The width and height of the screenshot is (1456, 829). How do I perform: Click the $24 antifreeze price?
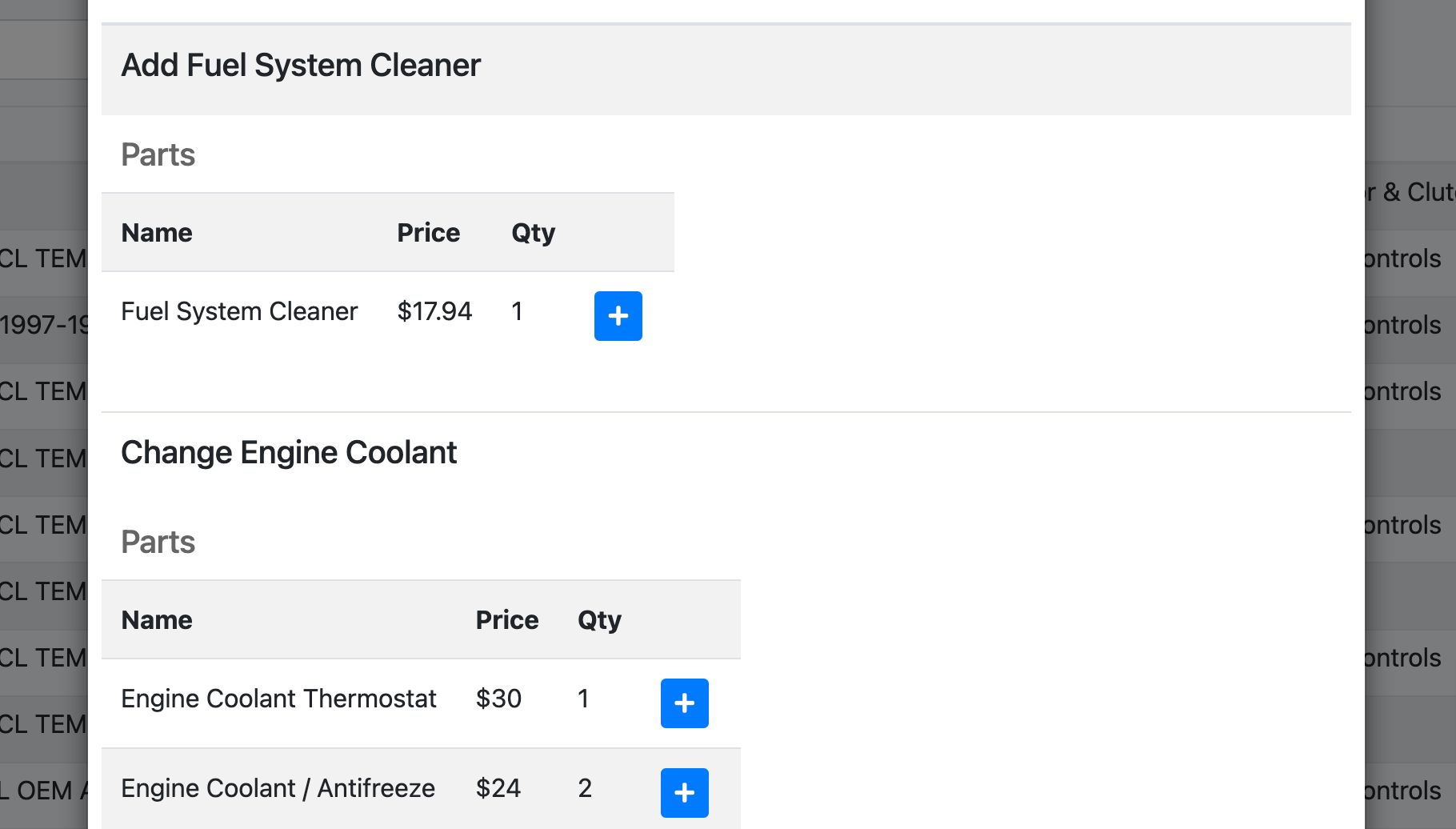[x=498, y=788]
